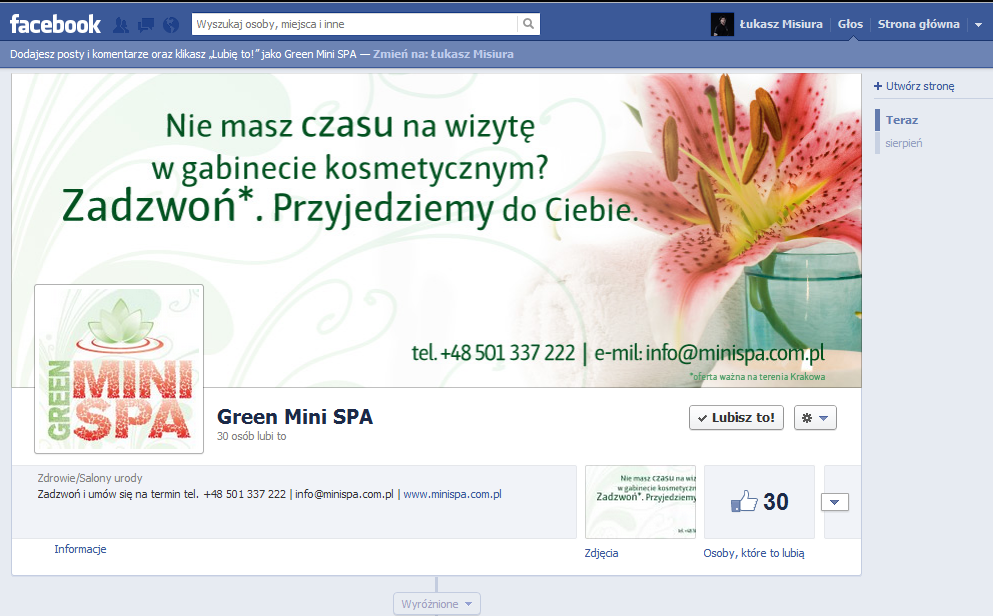Open the Głos menu item
This screenshot has width=993, height=616.
[x=850, y=24]
